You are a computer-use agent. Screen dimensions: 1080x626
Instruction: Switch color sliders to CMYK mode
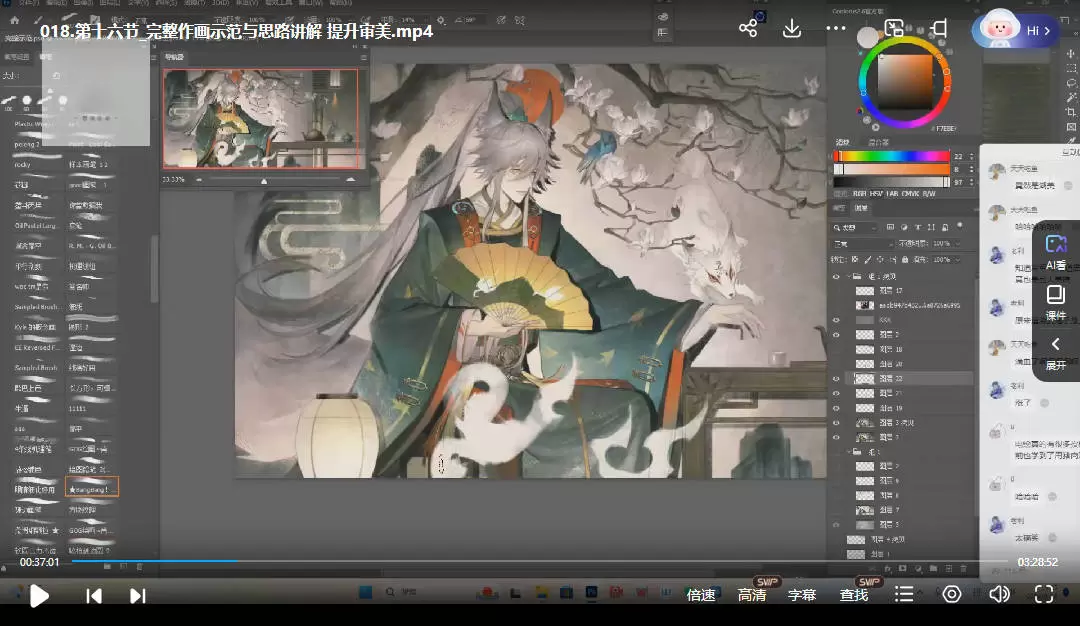click(911, 194)
